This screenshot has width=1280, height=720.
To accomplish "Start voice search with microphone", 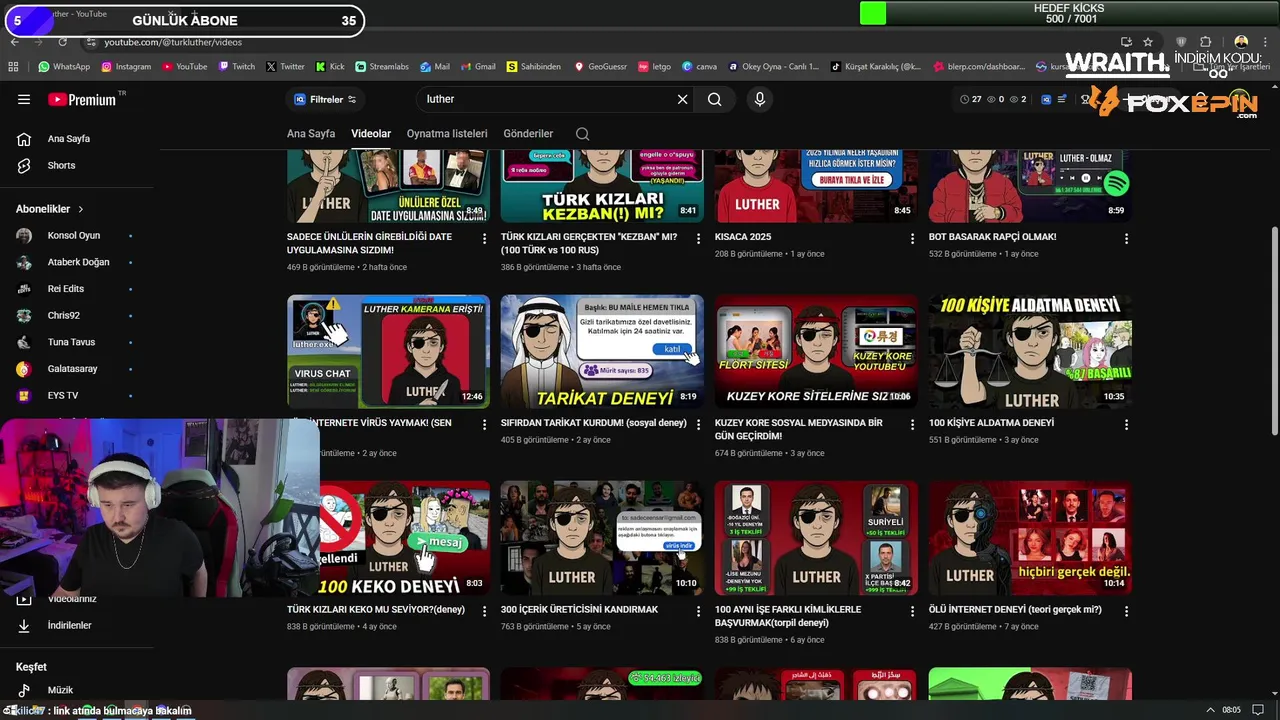I will click(x=760, y=99).
